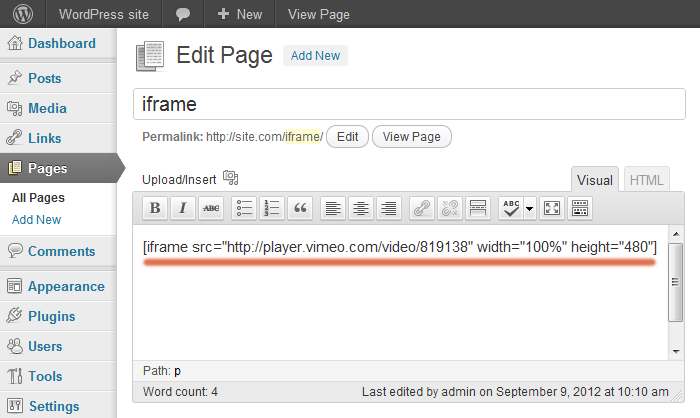The width and height of the screenshot is (700, 418).
Task: Click the Add Media upload icon
Action: 231,178
